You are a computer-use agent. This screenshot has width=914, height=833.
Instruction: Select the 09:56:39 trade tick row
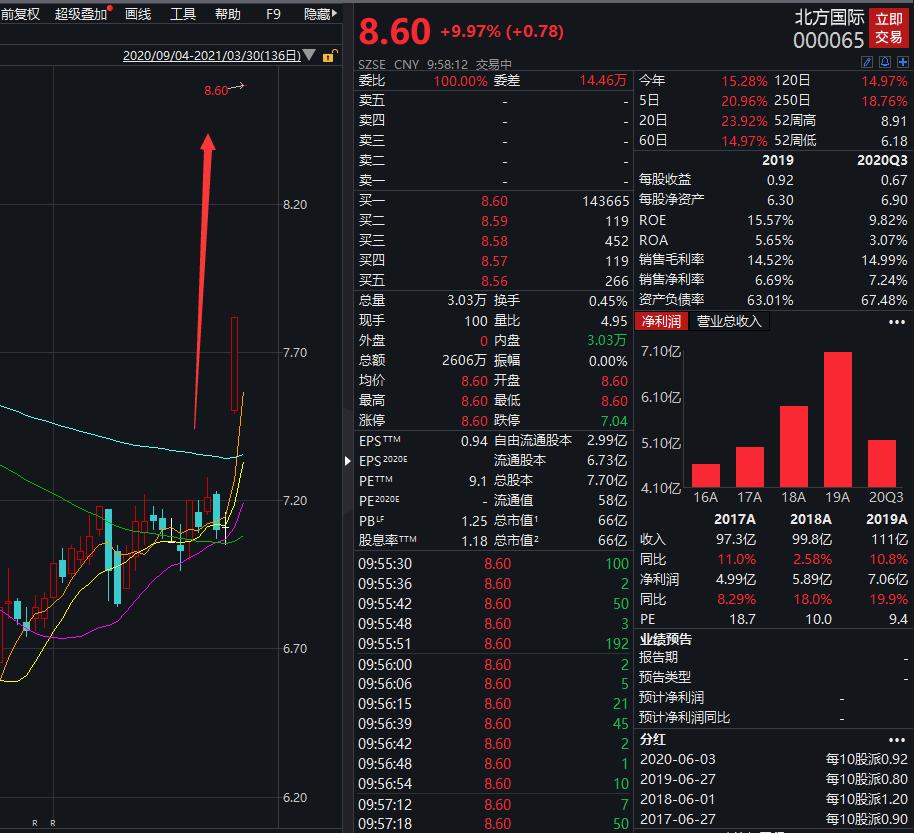click(x=493, y=724)
